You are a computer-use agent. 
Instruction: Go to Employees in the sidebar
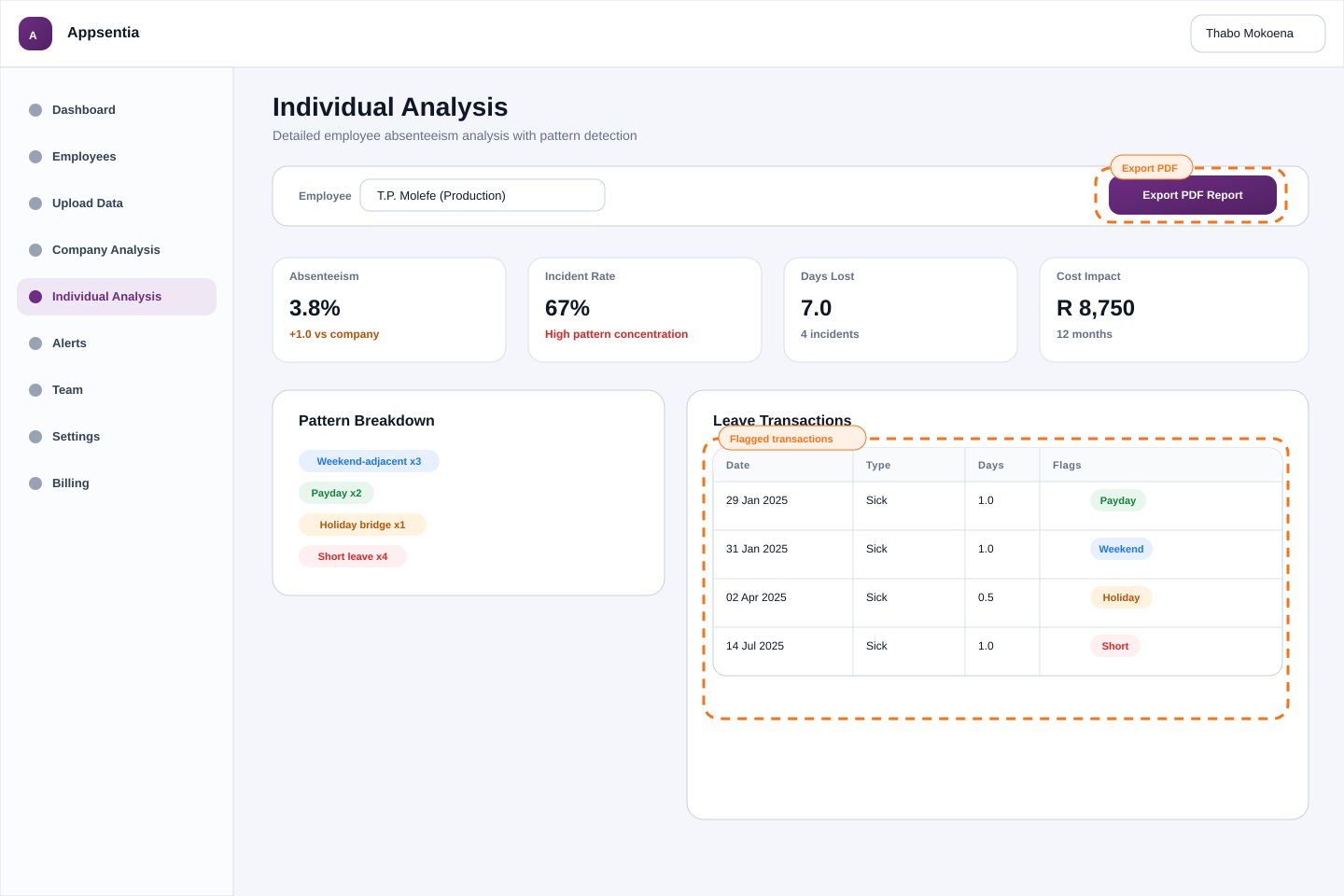117,157
